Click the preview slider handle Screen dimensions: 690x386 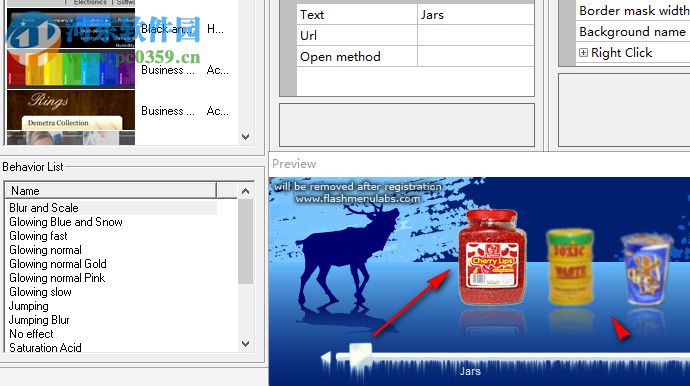coord(360,354)
